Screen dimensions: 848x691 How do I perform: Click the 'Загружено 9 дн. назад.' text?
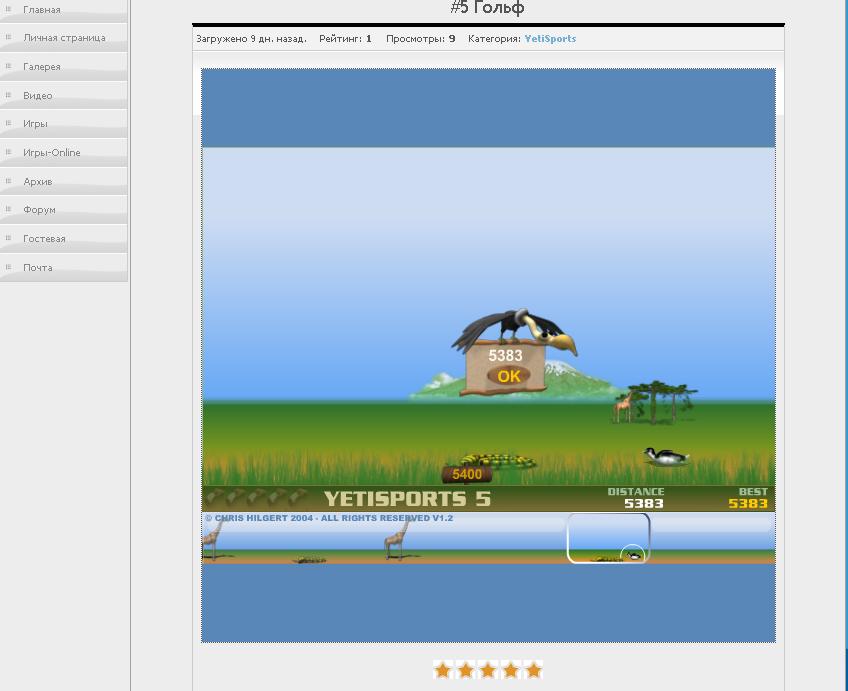pos(251,38)
